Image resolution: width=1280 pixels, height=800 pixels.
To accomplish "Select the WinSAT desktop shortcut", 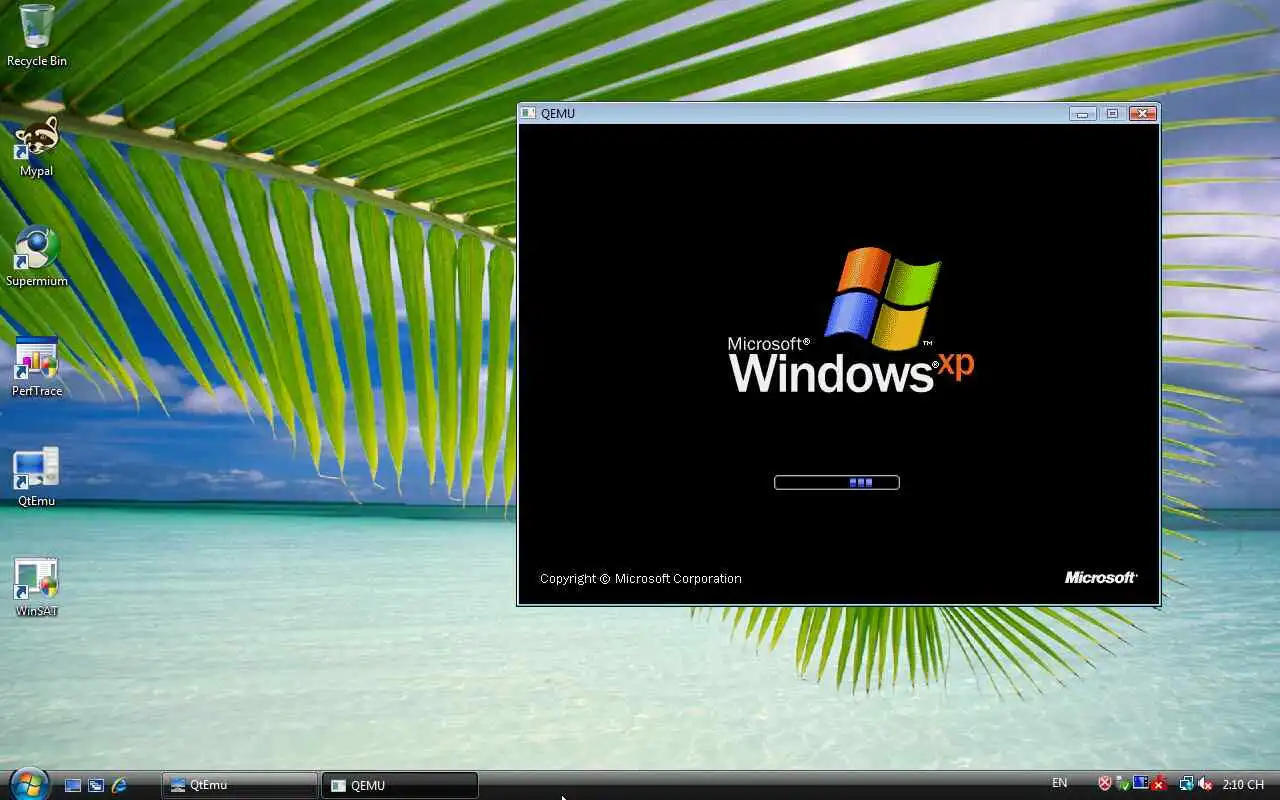I will coord(37,586).
